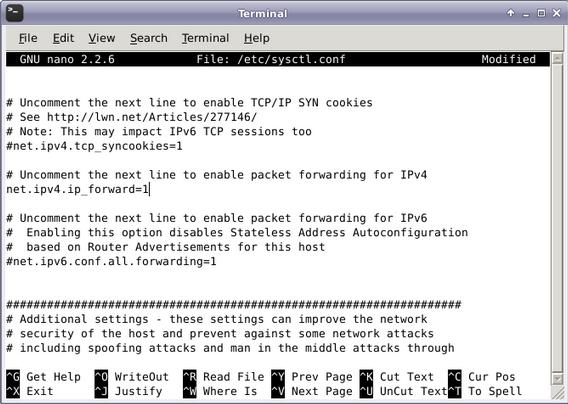Viewport: 568px width, 404px height.
Task: Click the scrollbar down arrow
Action: tap(557, 379)
